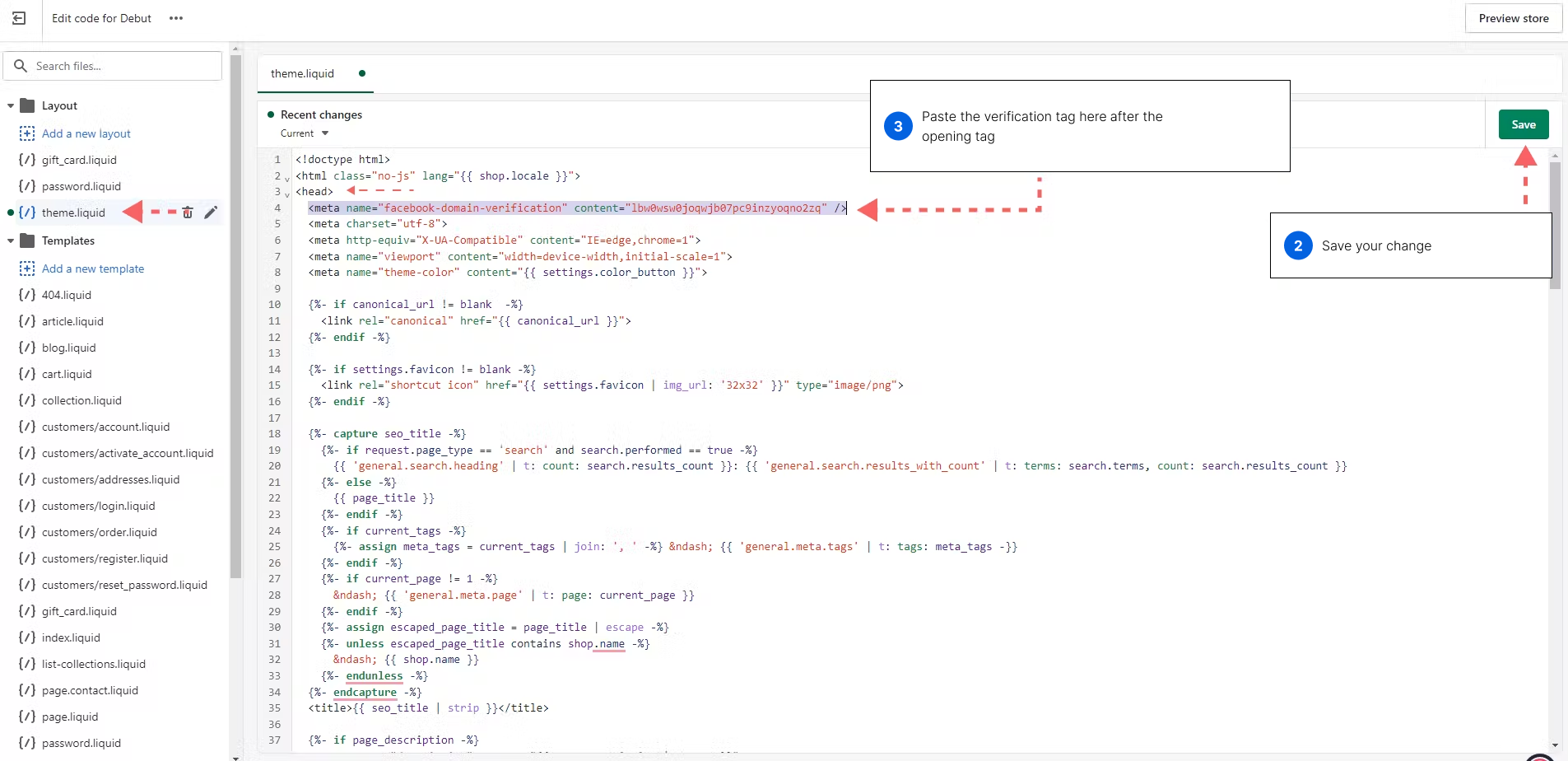Click line number 18 in the gutter

pyautogui.click(x=274, y=434)
